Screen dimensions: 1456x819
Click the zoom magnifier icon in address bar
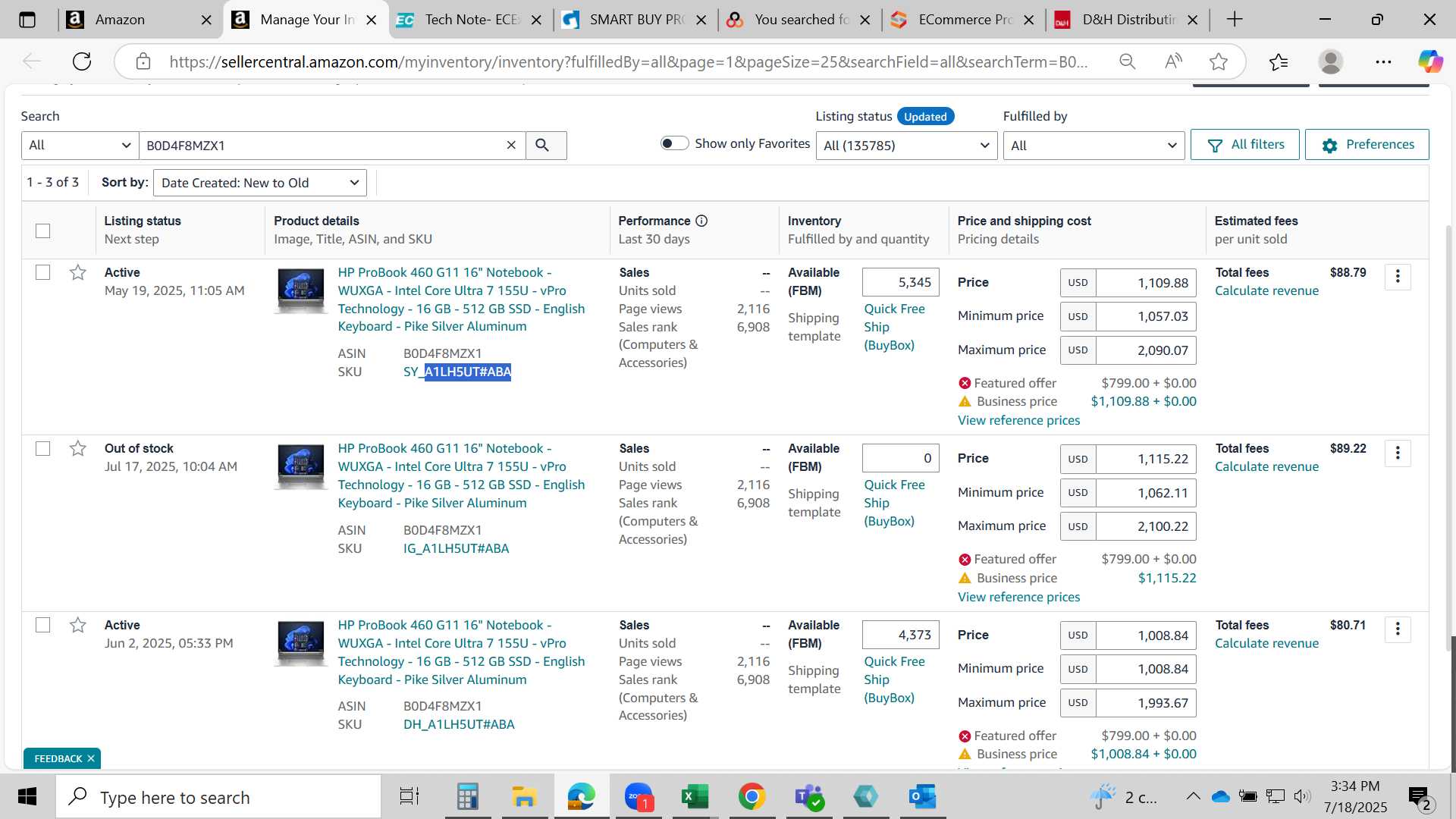(x=1128, y=61)
